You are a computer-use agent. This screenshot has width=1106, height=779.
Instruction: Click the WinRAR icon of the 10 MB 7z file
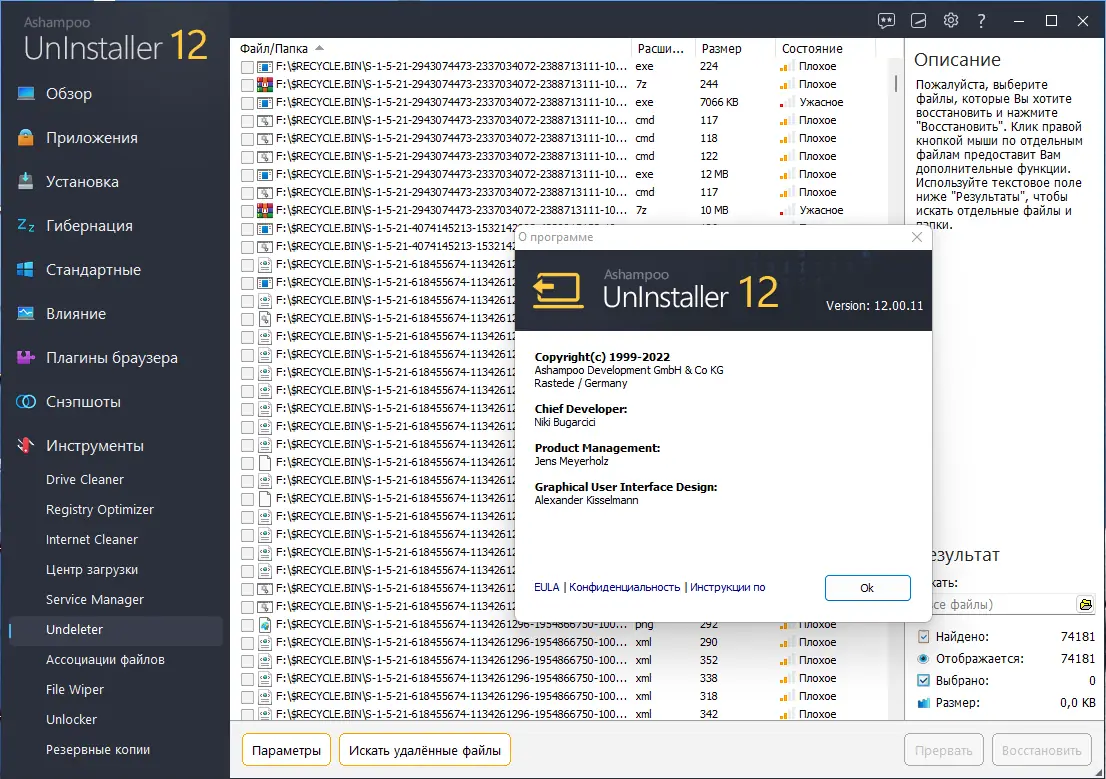coord(265,210)
